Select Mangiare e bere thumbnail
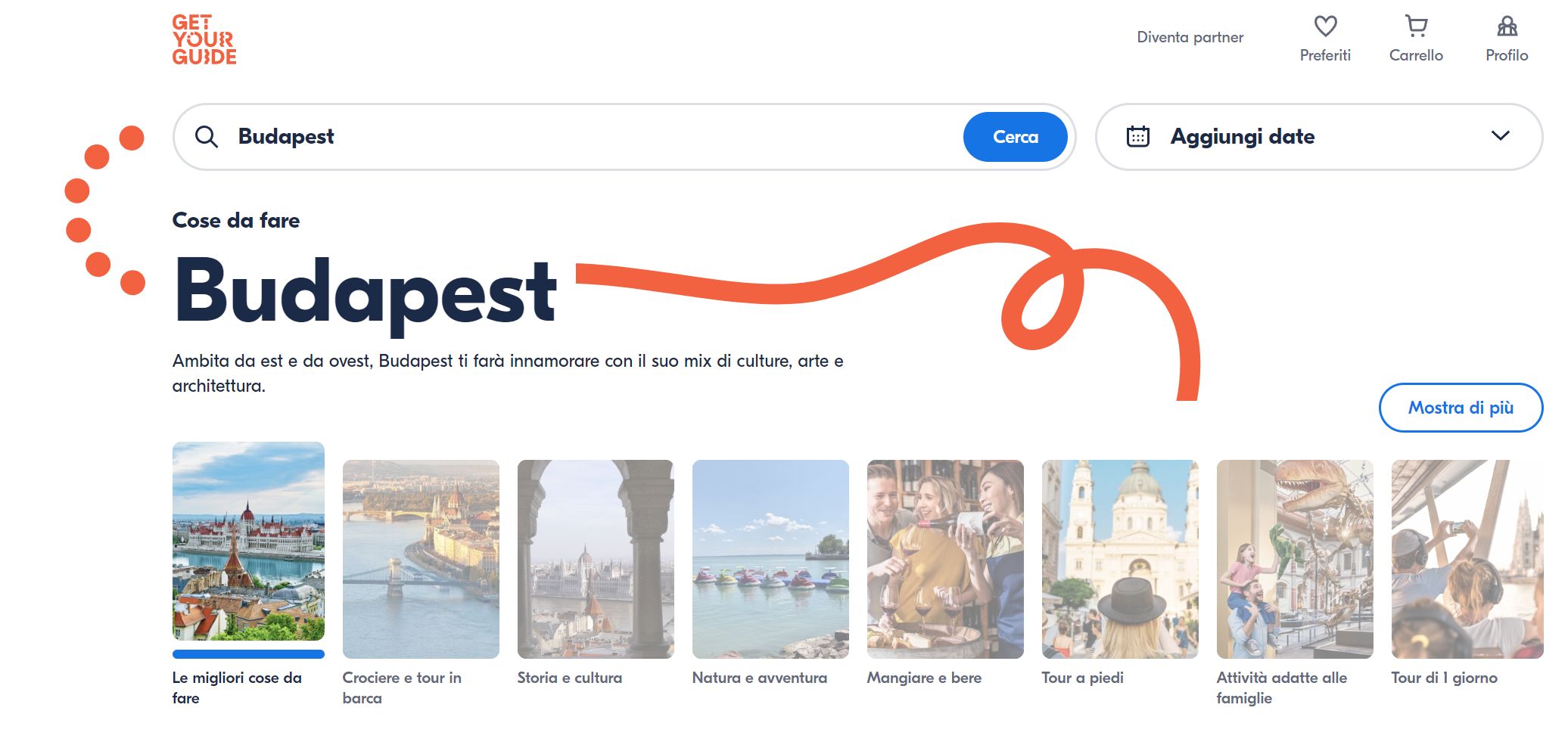The width and height of the screenshot is (1568, 748). tap(945, 559)
